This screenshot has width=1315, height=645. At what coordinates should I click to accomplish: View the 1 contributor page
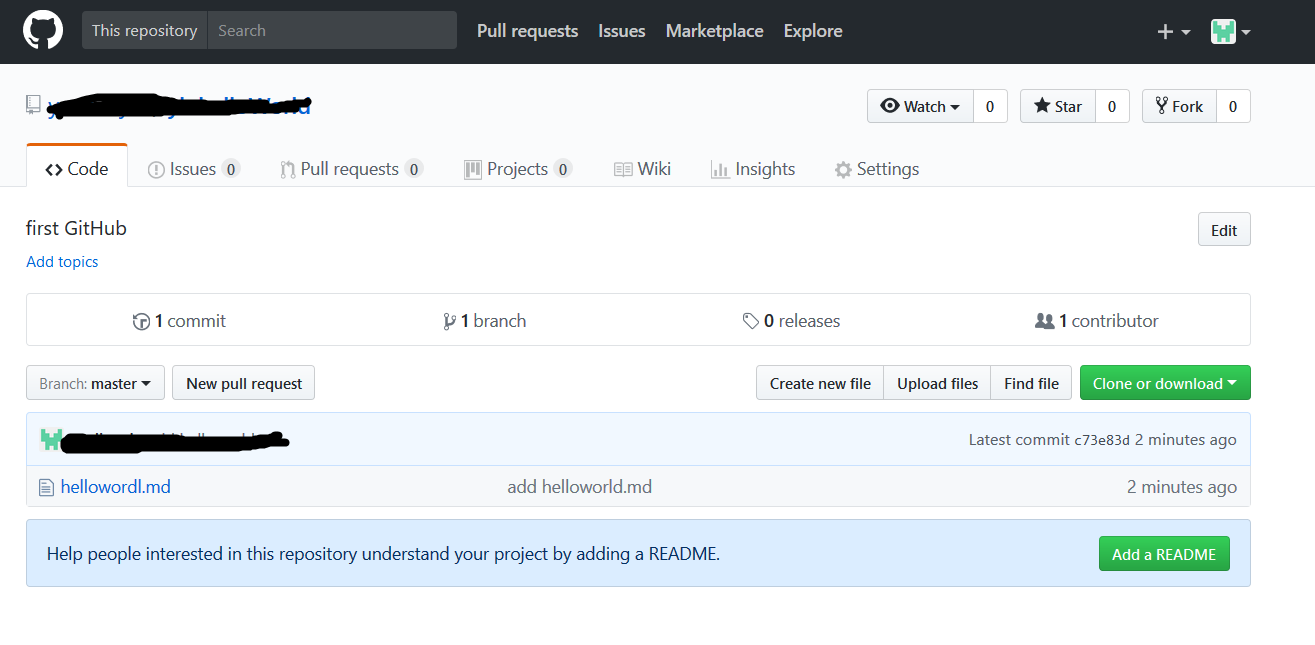[x=1096, y=321]
